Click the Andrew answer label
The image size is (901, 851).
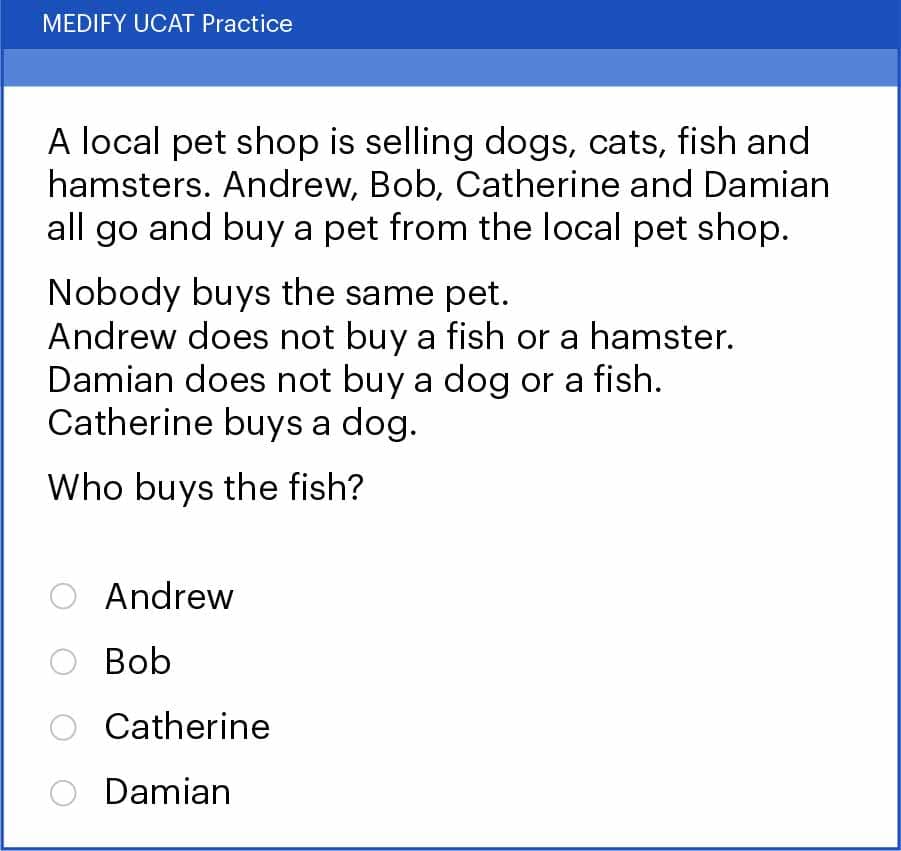[x=168, y=596]
